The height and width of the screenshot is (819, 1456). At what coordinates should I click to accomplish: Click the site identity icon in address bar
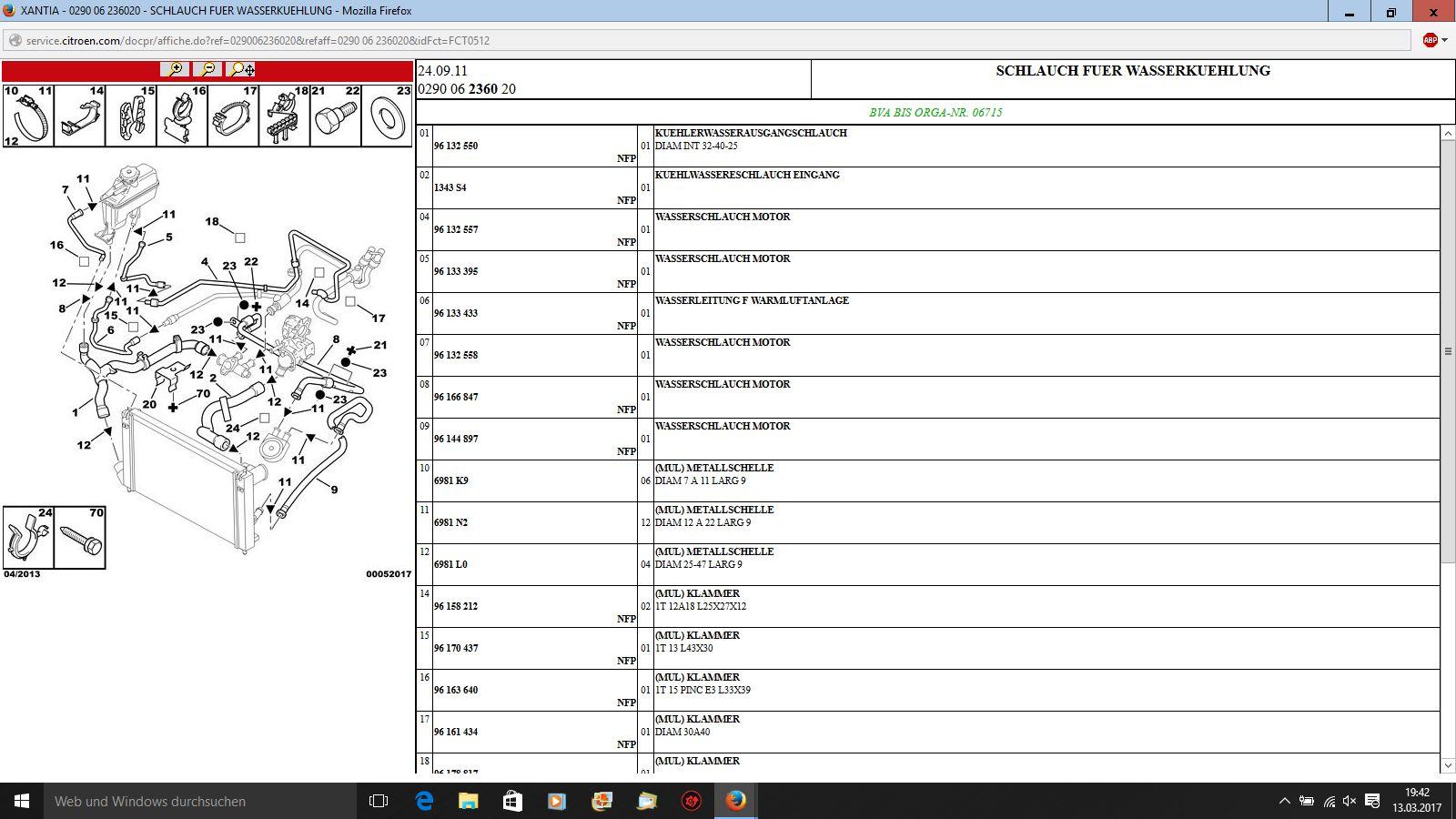(x=15, y=41)
